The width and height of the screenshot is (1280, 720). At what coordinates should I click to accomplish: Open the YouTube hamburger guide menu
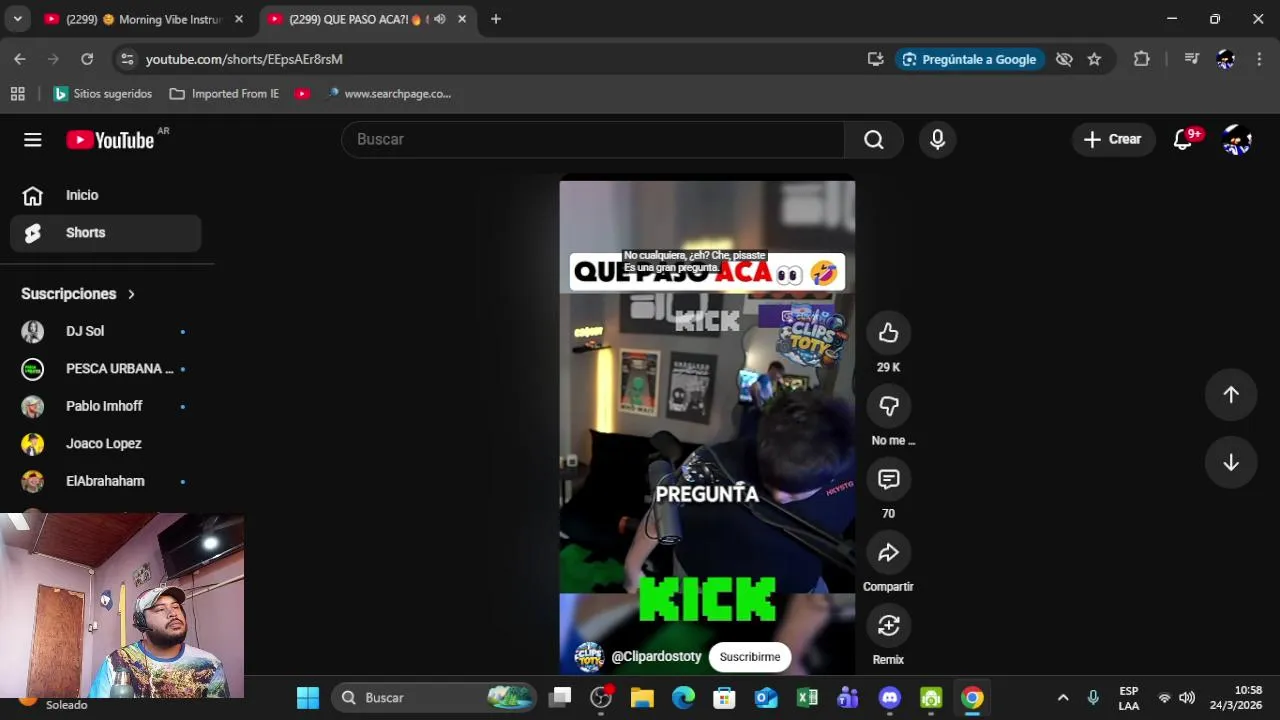click(x=33, y=140)
